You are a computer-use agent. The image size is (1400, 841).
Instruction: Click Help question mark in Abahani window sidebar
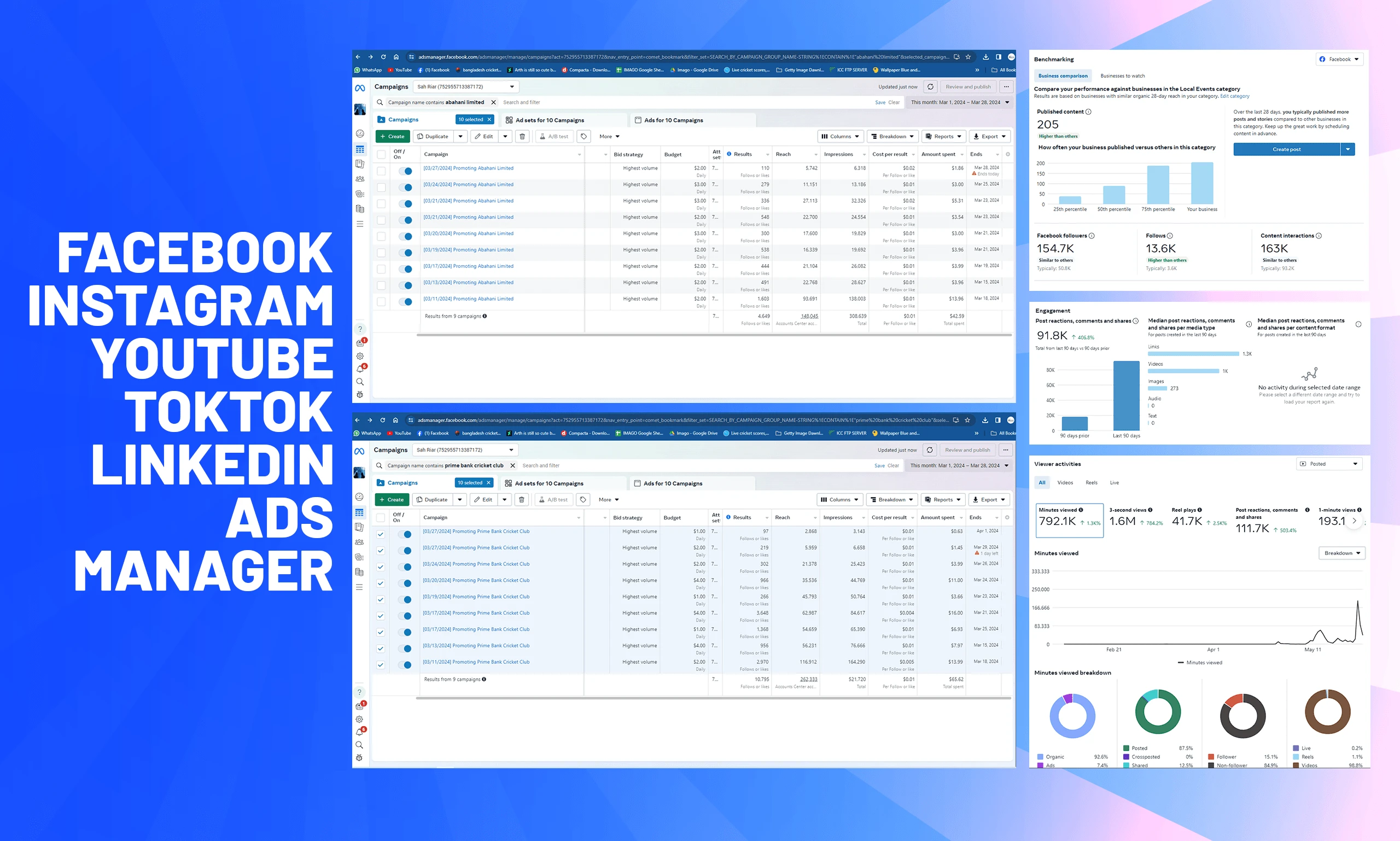point(360,329)
